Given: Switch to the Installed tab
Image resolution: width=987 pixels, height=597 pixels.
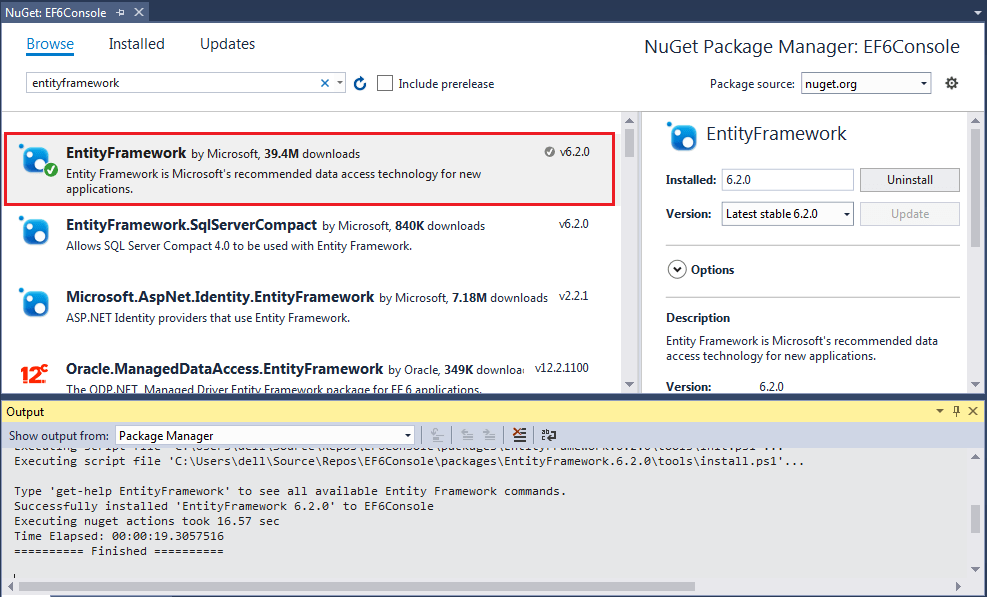Looking at the screenshot, I should 135,44.
